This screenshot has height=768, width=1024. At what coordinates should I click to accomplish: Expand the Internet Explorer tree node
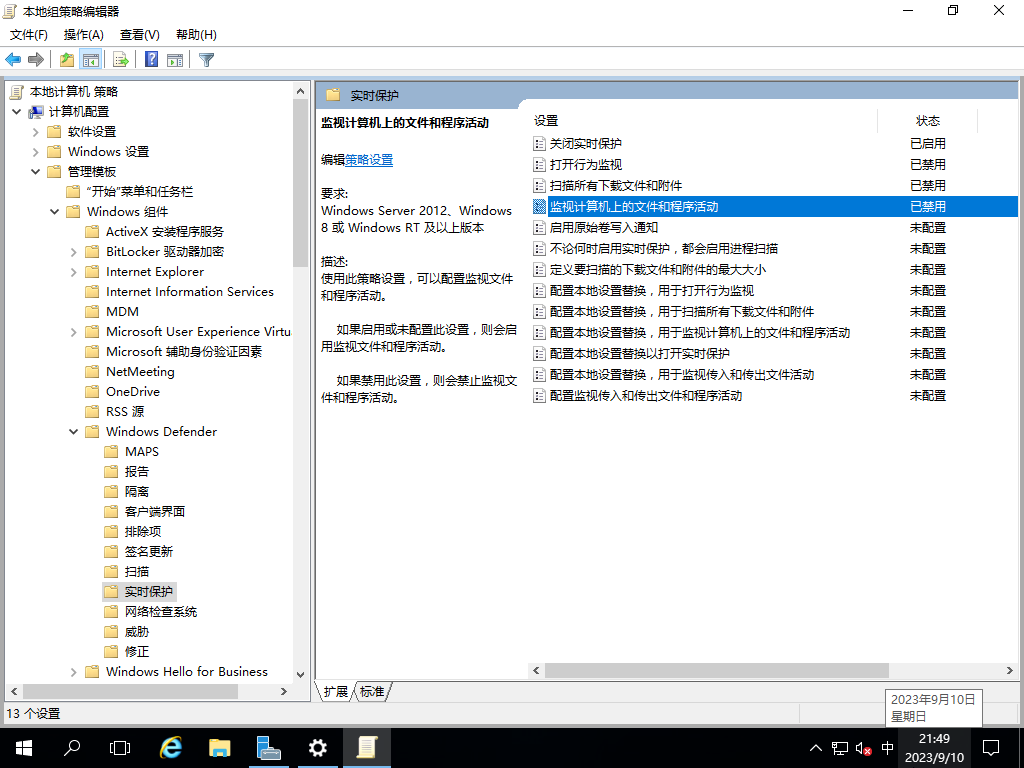74,272
